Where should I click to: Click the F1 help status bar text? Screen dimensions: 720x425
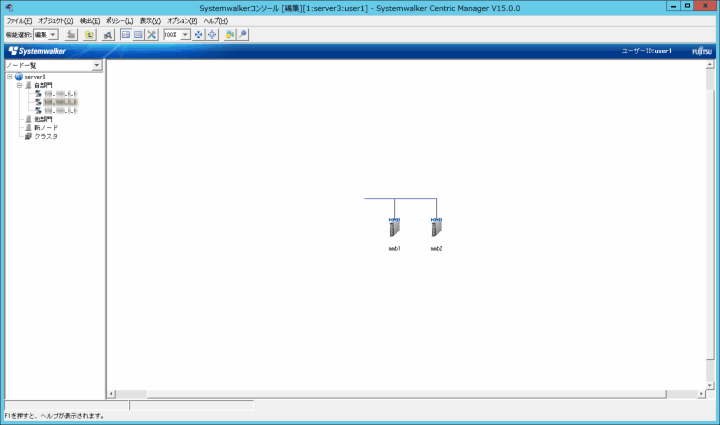click(x=55, y=416)
